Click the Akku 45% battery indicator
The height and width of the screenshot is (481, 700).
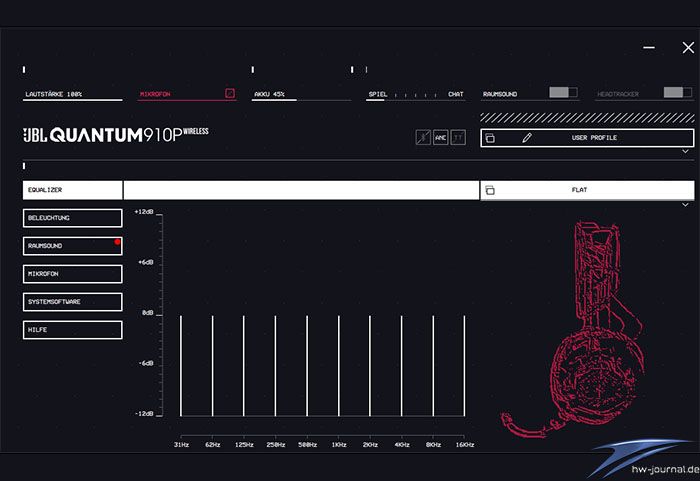(301, 95)
